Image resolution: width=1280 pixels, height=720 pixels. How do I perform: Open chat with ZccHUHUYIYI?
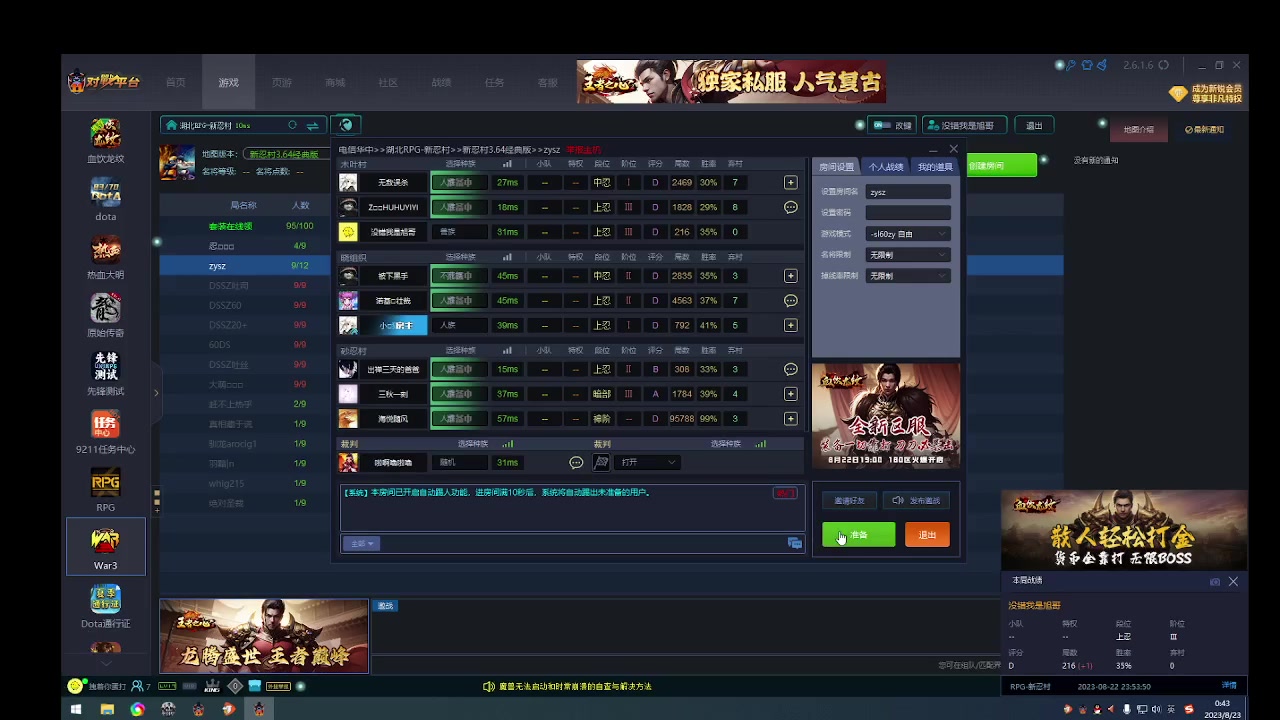pos(790,207)
